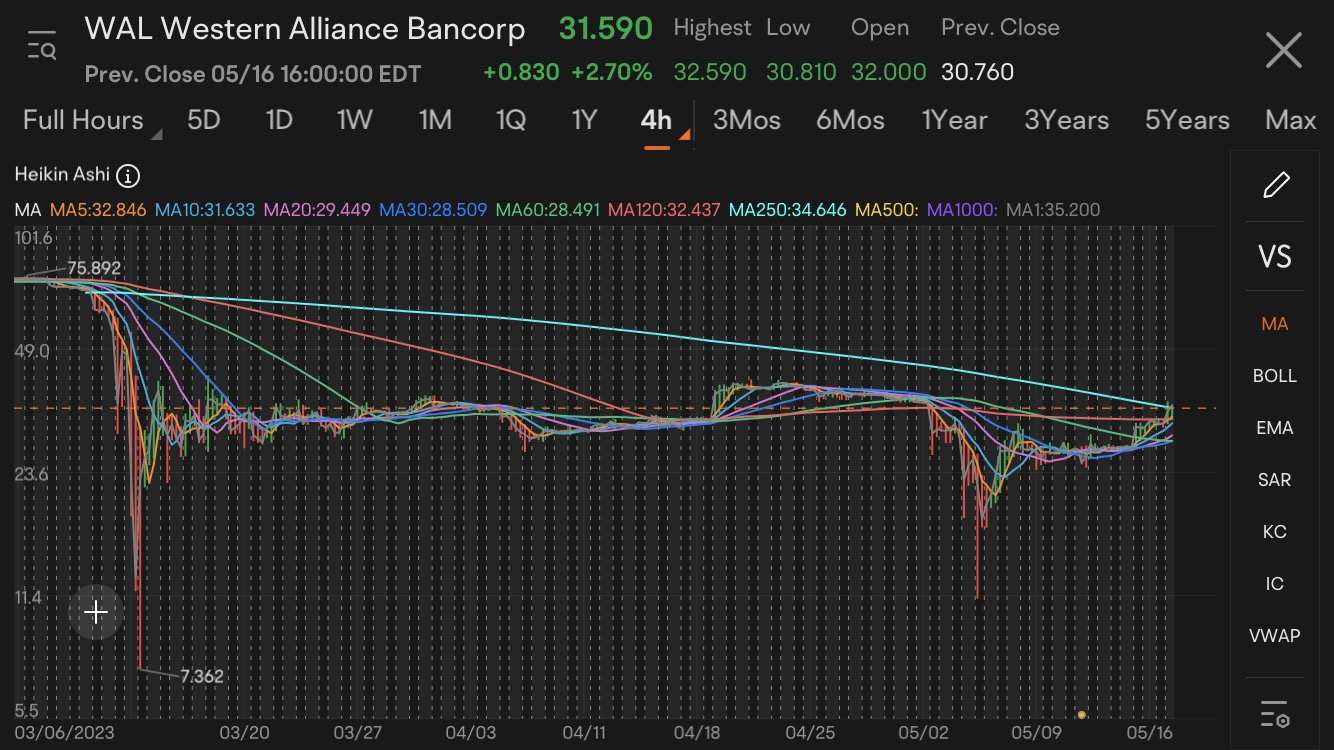1334x750 pixels.
Task: Enable the SAR indicator
Action: tap(1275, 480)
